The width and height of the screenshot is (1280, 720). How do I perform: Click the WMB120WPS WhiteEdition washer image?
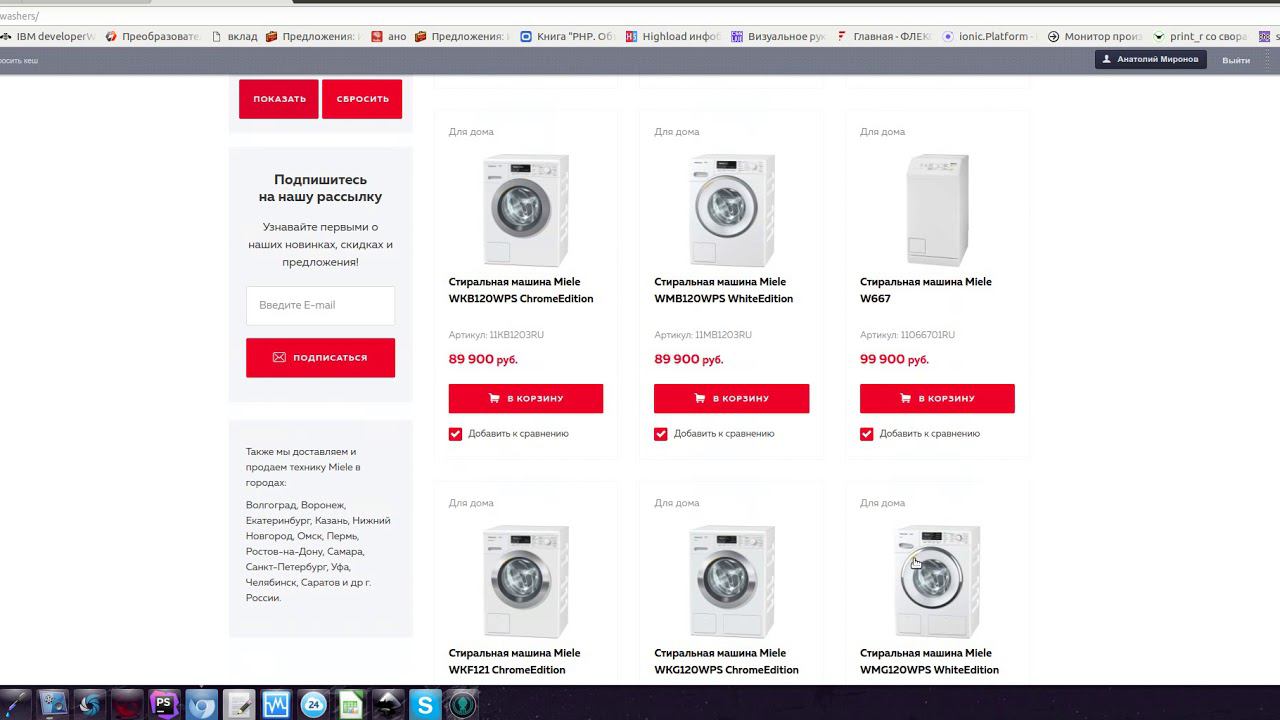pyautogui.click(x=731, y=210)
